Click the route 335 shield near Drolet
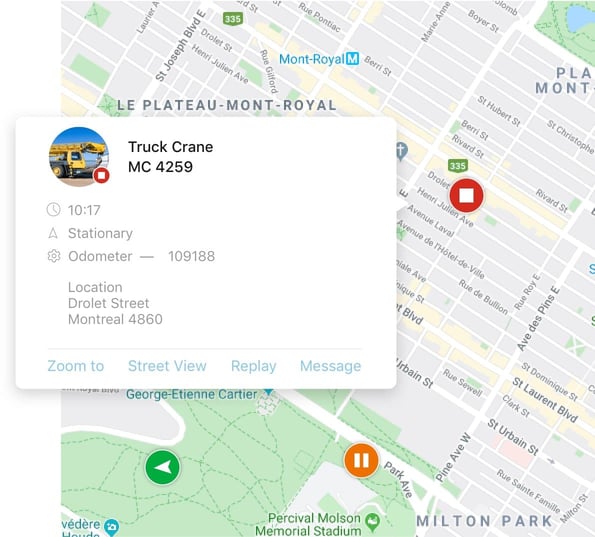The image size is (595, 537). [x=458, y=165]
